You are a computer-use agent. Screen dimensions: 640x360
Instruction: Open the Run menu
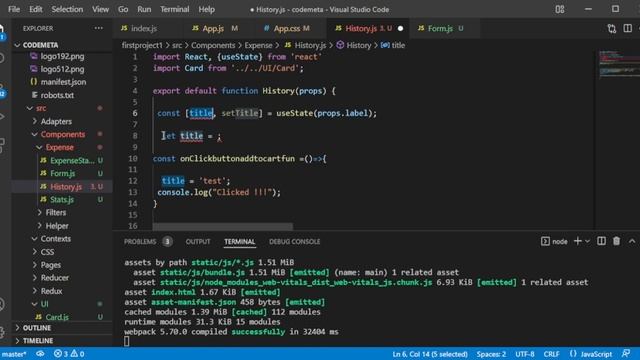(x=144, y=9)
